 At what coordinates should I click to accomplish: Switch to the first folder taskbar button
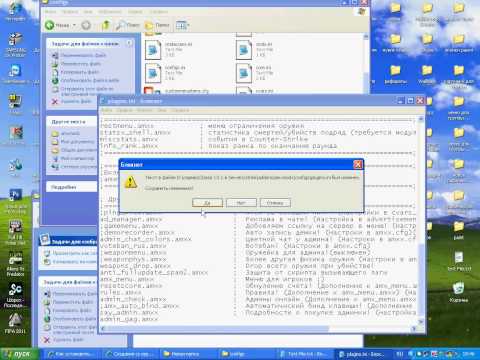tap(187, 354)
